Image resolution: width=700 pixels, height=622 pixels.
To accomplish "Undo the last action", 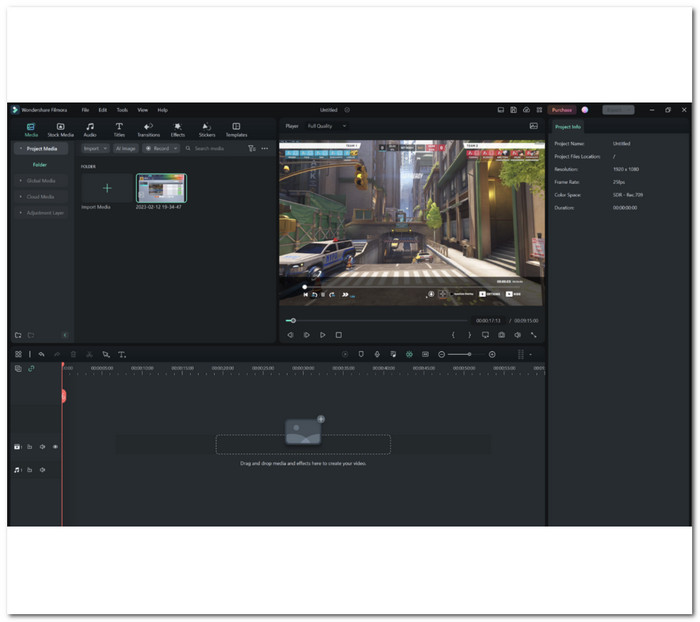I will click(x=42, y=354).
